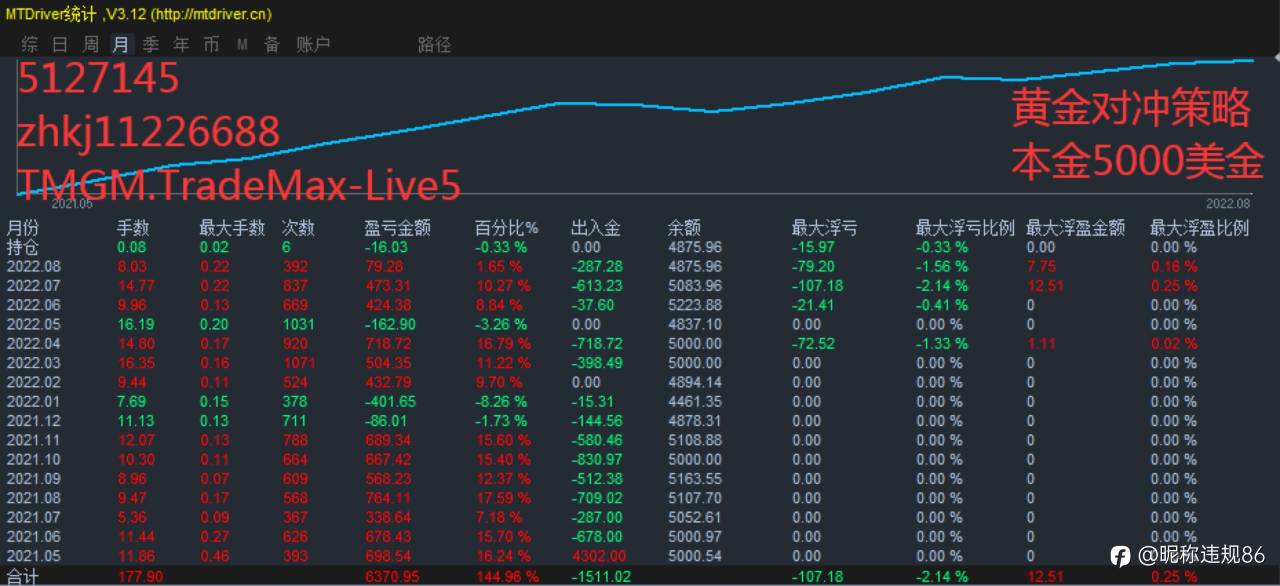Open the 账户 account tab
The height and width of the screenshot is (586, 1280).
pyautogui.click(x=313, y=45)
